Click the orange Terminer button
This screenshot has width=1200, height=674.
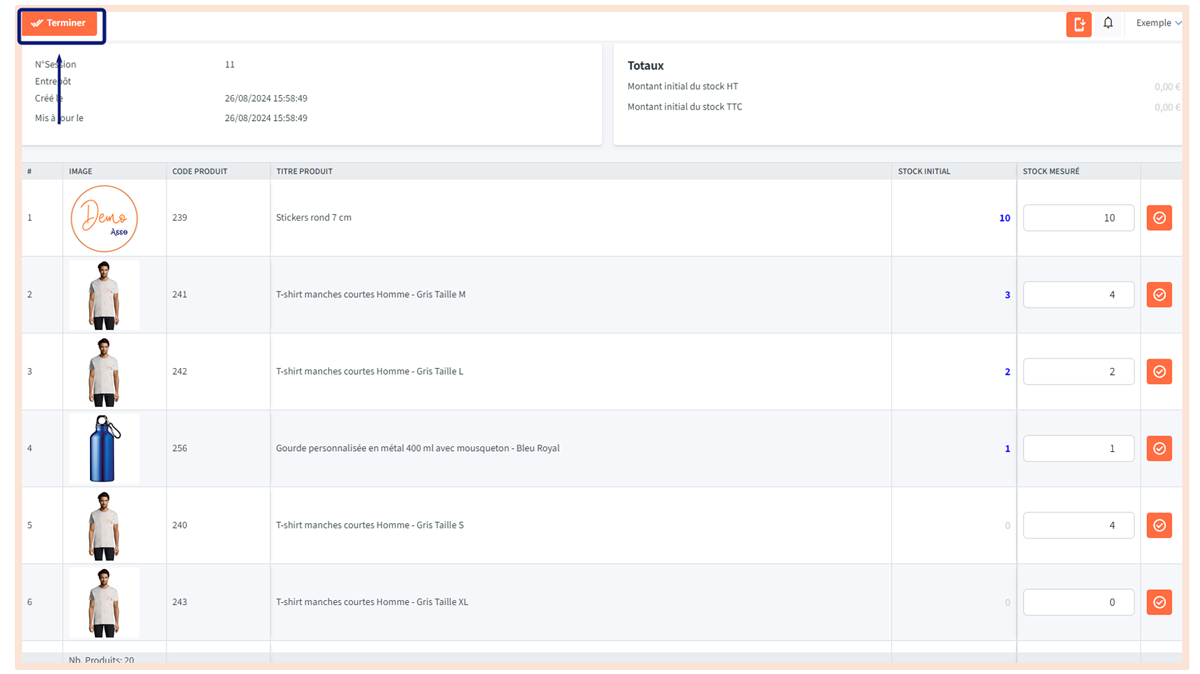pos(59,23)
